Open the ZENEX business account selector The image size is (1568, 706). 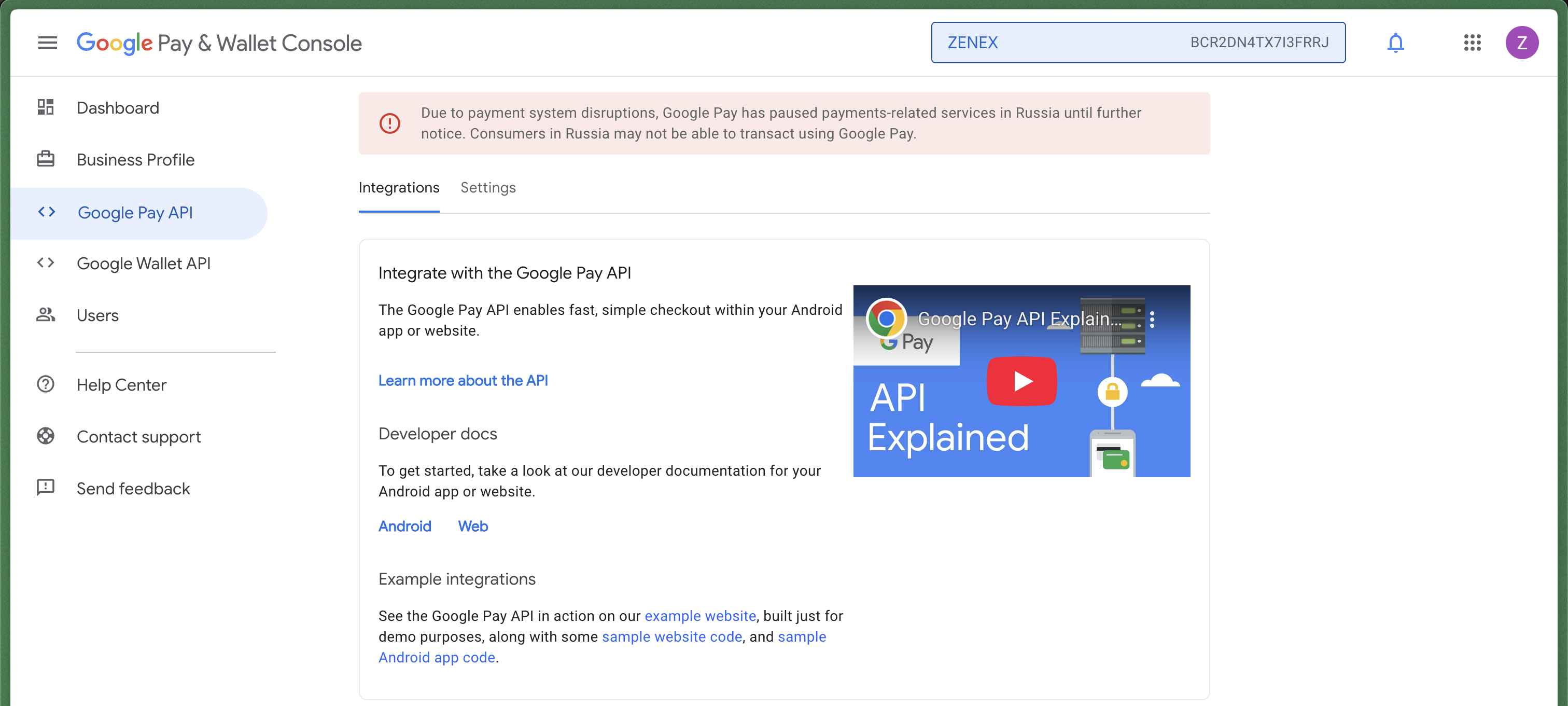tap(1138, 43)
